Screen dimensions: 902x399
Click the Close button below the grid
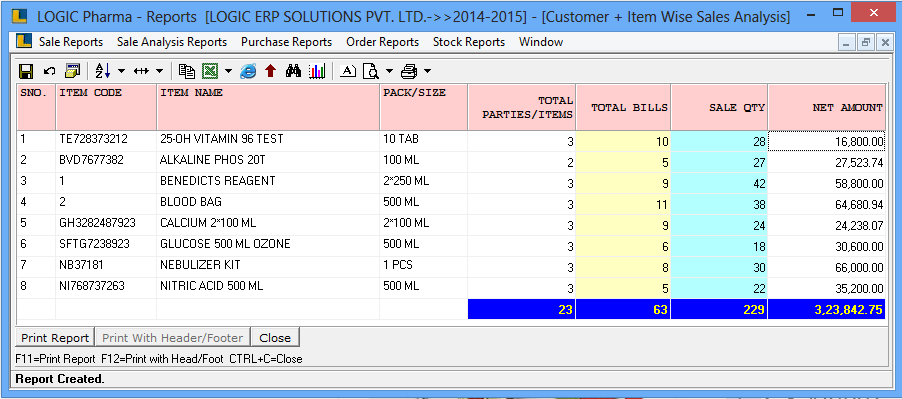(275, 338)
